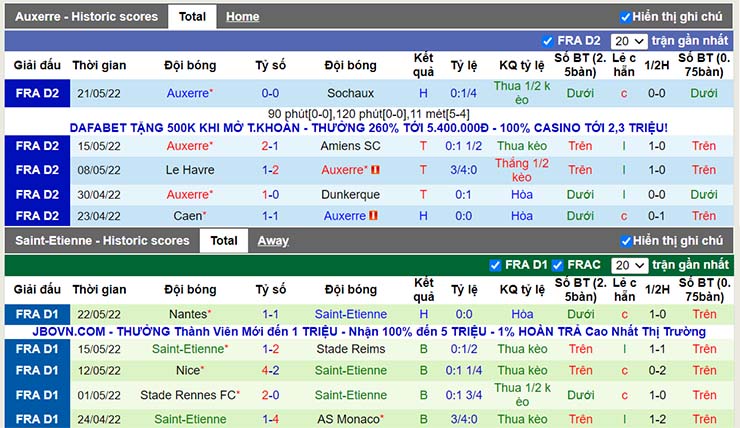Open Caen team link

click(190, 216)
